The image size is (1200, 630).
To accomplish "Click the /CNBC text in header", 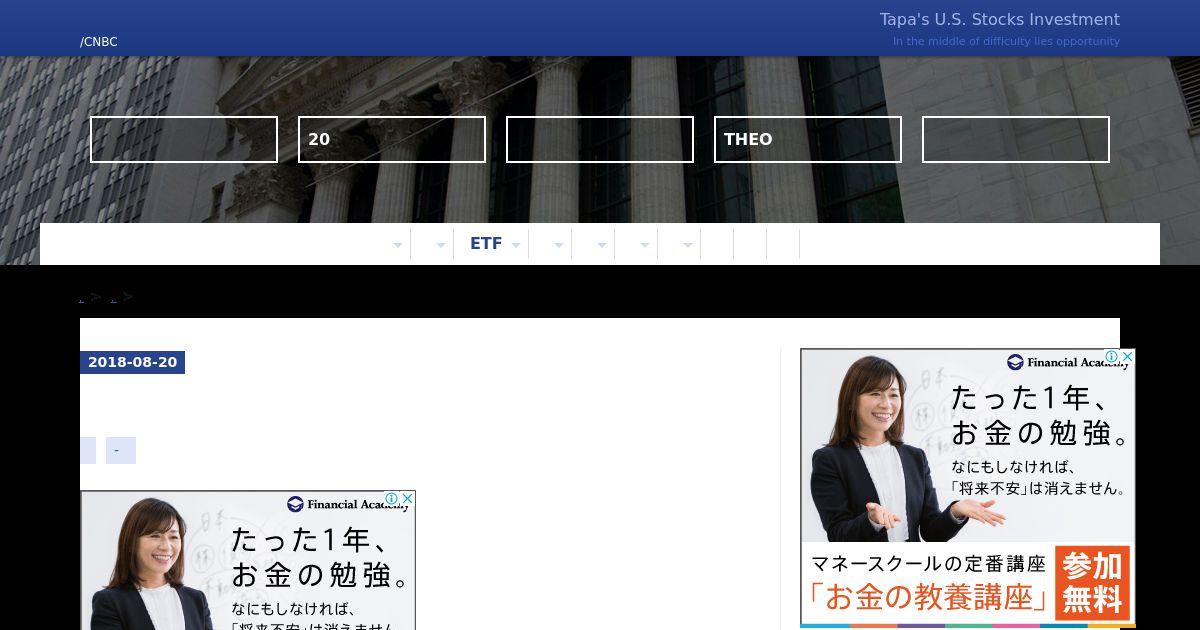I will click(99, 42).
